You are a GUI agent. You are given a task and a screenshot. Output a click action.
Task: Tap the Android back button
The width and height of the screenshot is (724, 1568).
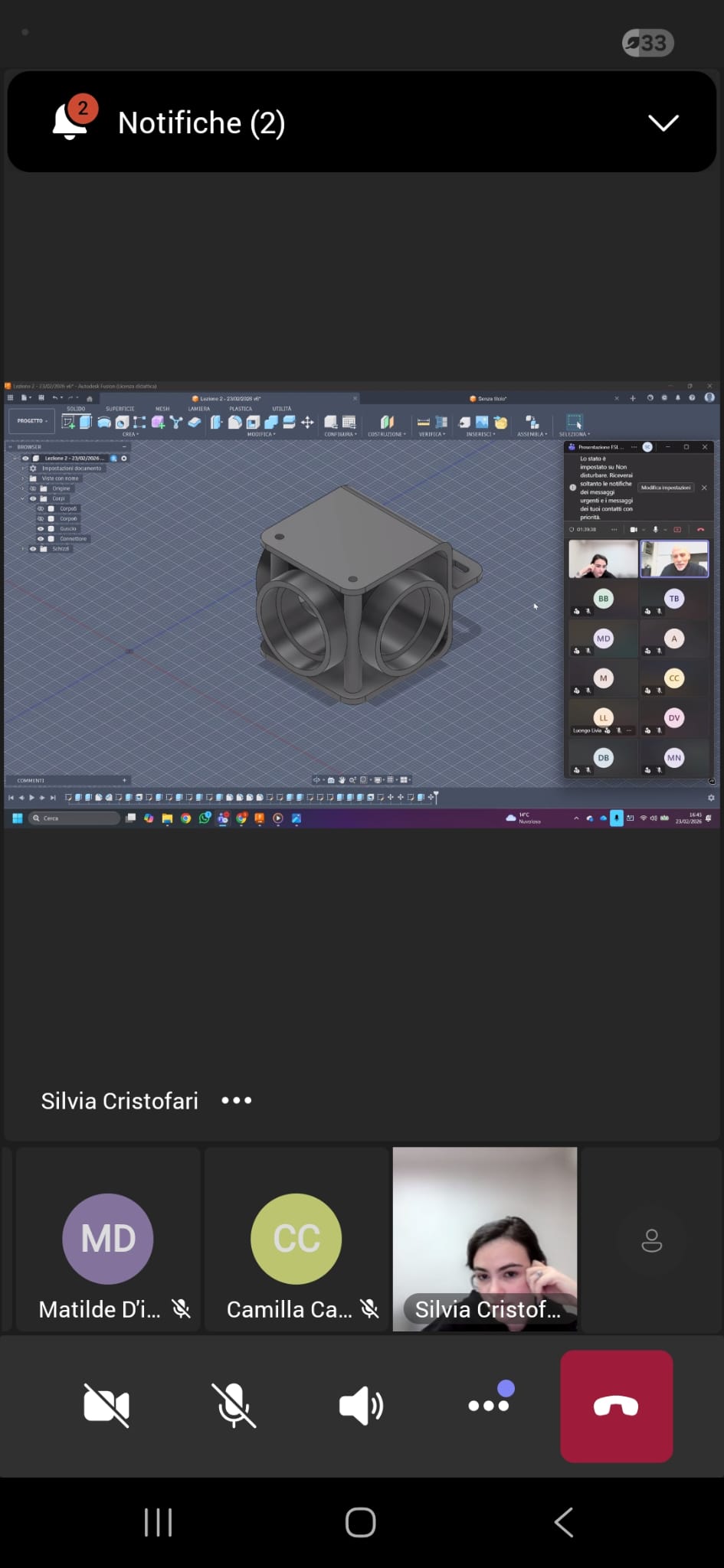(x=564, y=1522)
